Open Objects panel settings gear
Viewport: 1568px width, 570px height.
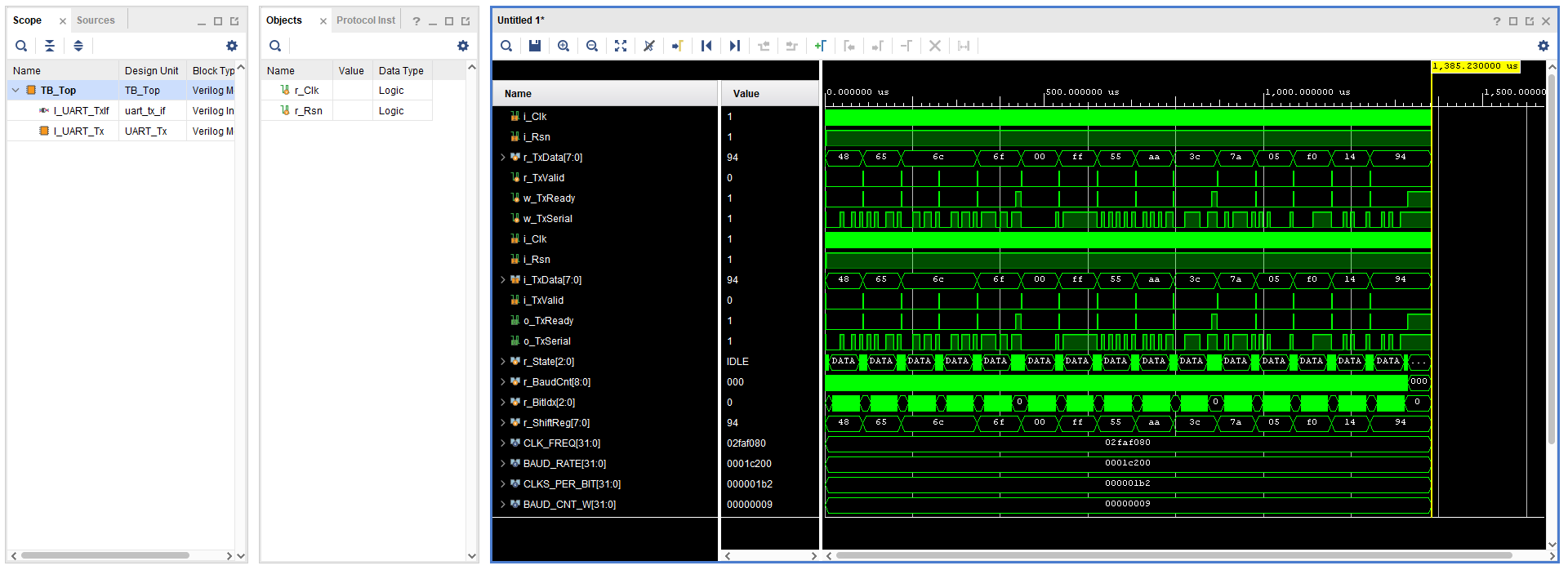(463, 46)
